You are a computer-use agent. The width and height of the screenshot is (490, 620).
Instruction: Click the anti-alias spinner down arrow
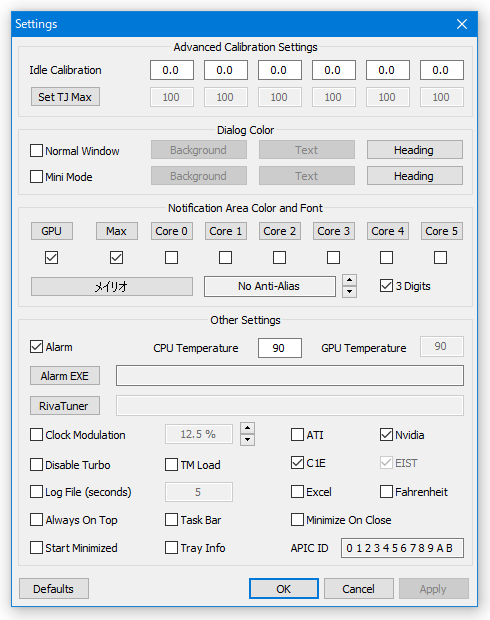[x=349, y=292]
